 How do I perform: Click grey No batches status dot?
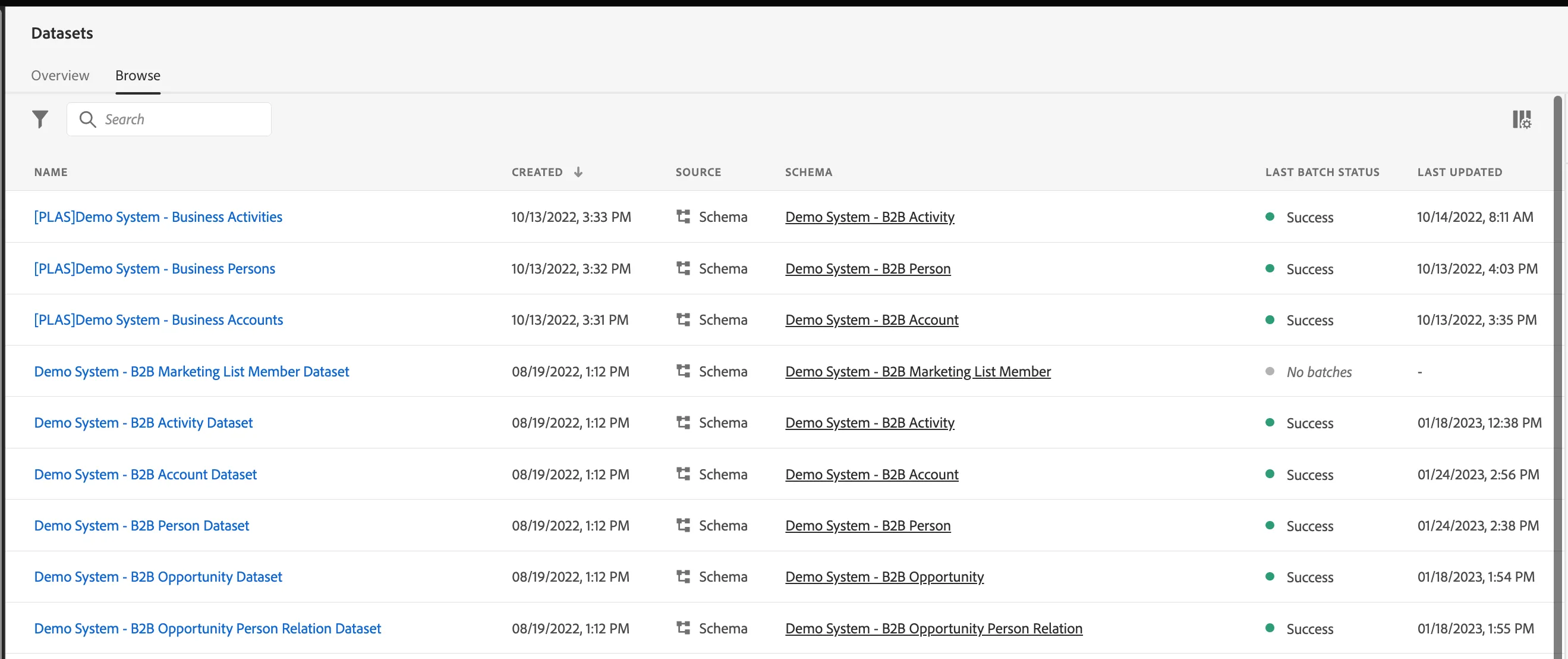click(x=1270, y=371)
